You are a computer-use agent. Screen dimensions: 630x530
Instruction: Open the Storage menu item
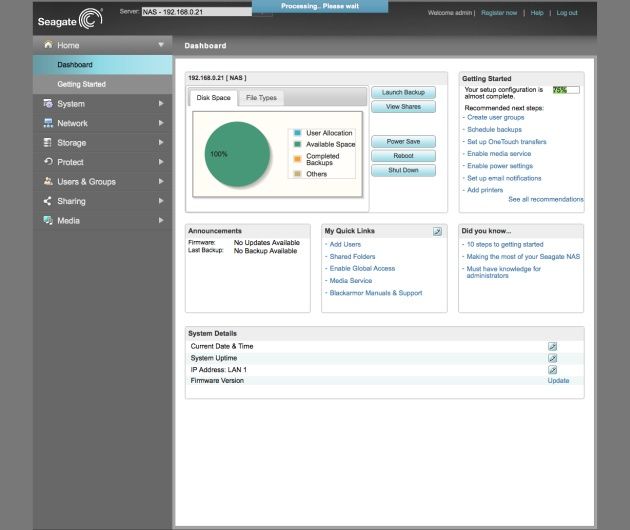pyautogui.click(x=102, y=143)
